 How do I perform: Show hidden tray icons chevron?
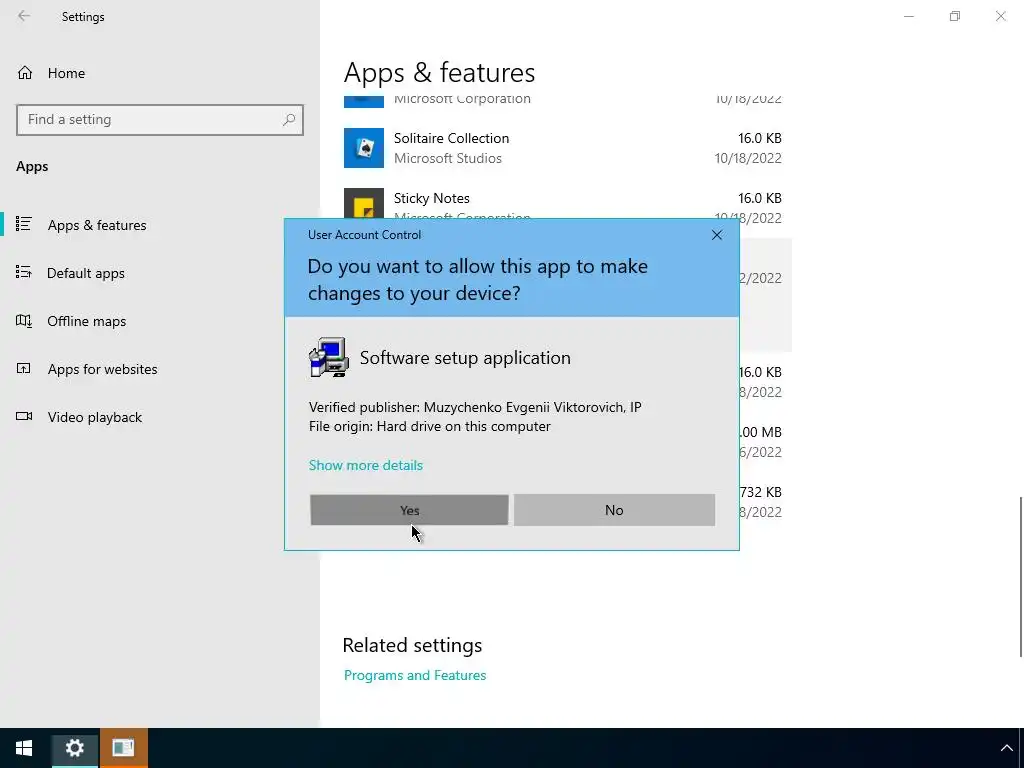[x=1006, y=748]
